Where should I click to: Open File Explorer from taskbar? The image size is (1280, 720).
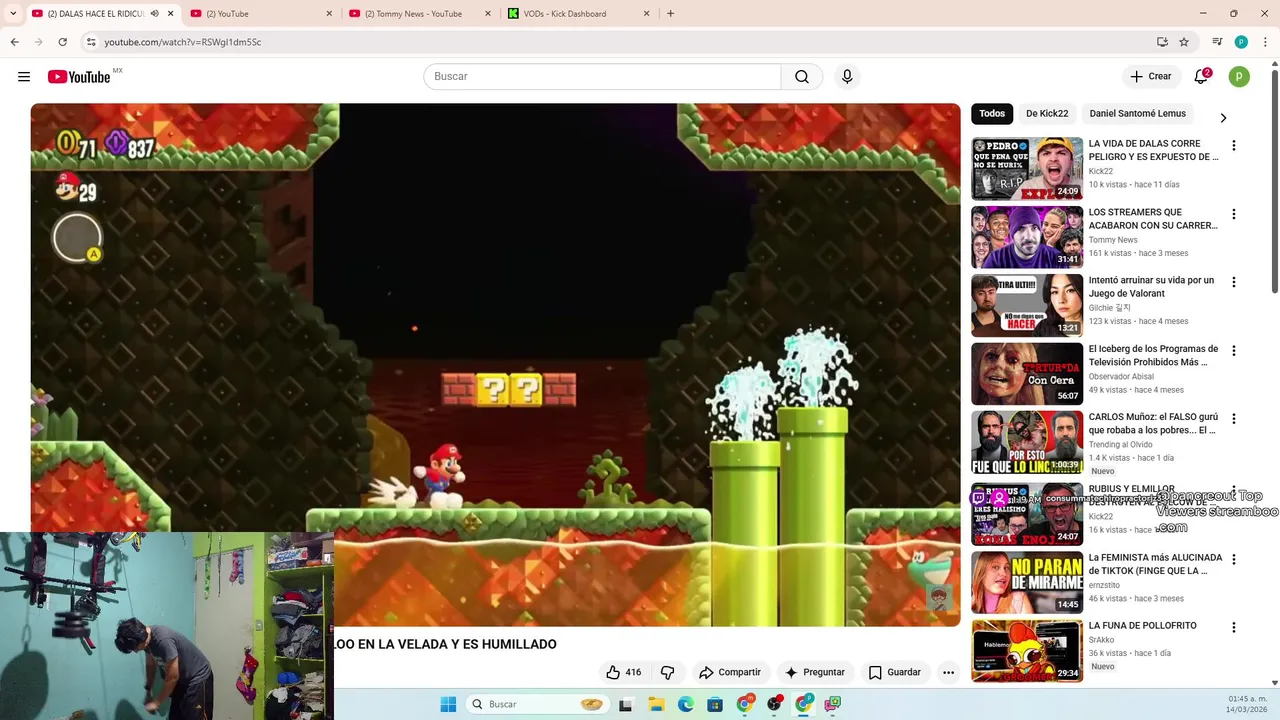coord(656,704)
